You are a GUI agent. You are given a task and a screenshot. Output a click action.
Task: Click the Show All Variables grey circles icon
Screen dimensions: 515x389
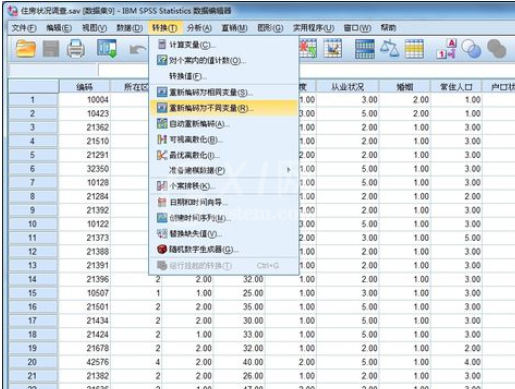(497, 49)
